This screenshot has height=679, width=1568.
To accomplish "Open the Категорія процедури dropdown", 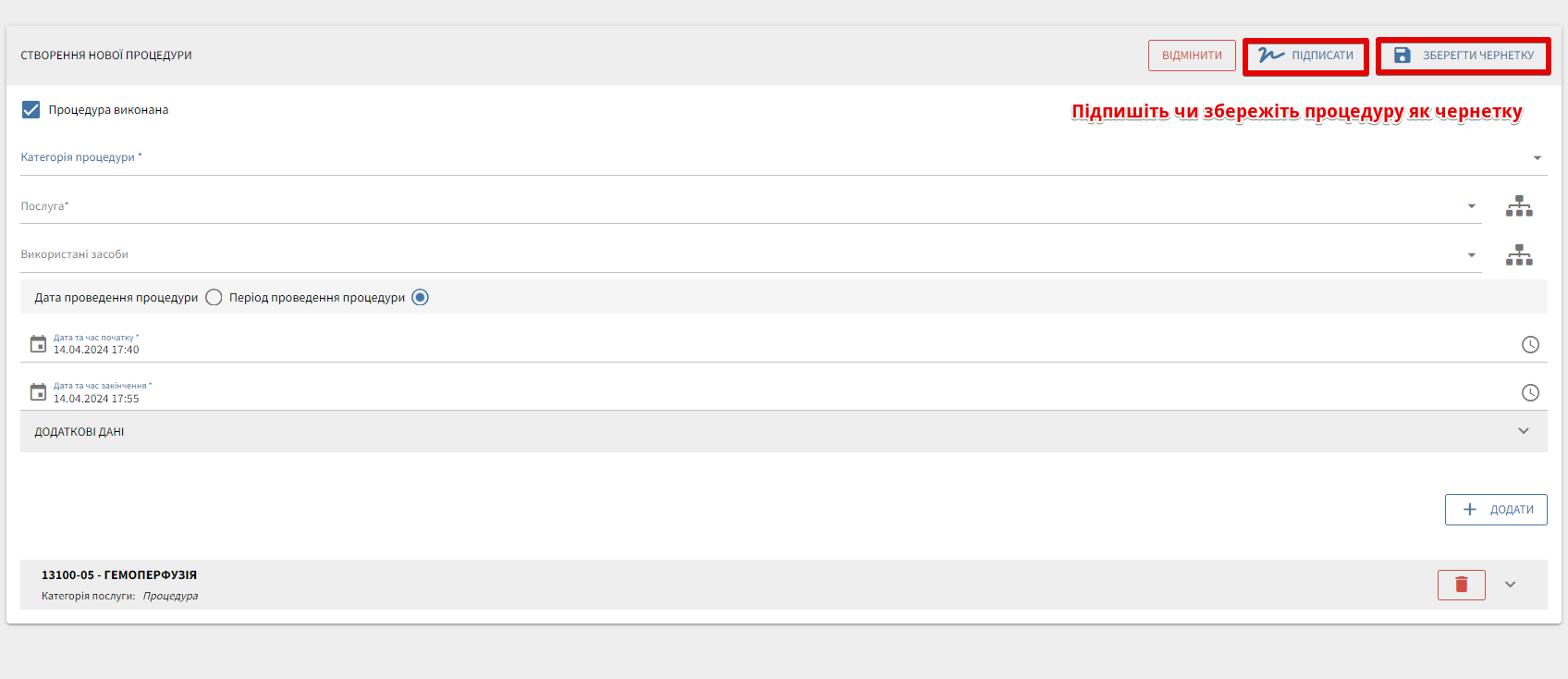I will click(x=1537, y=158).
